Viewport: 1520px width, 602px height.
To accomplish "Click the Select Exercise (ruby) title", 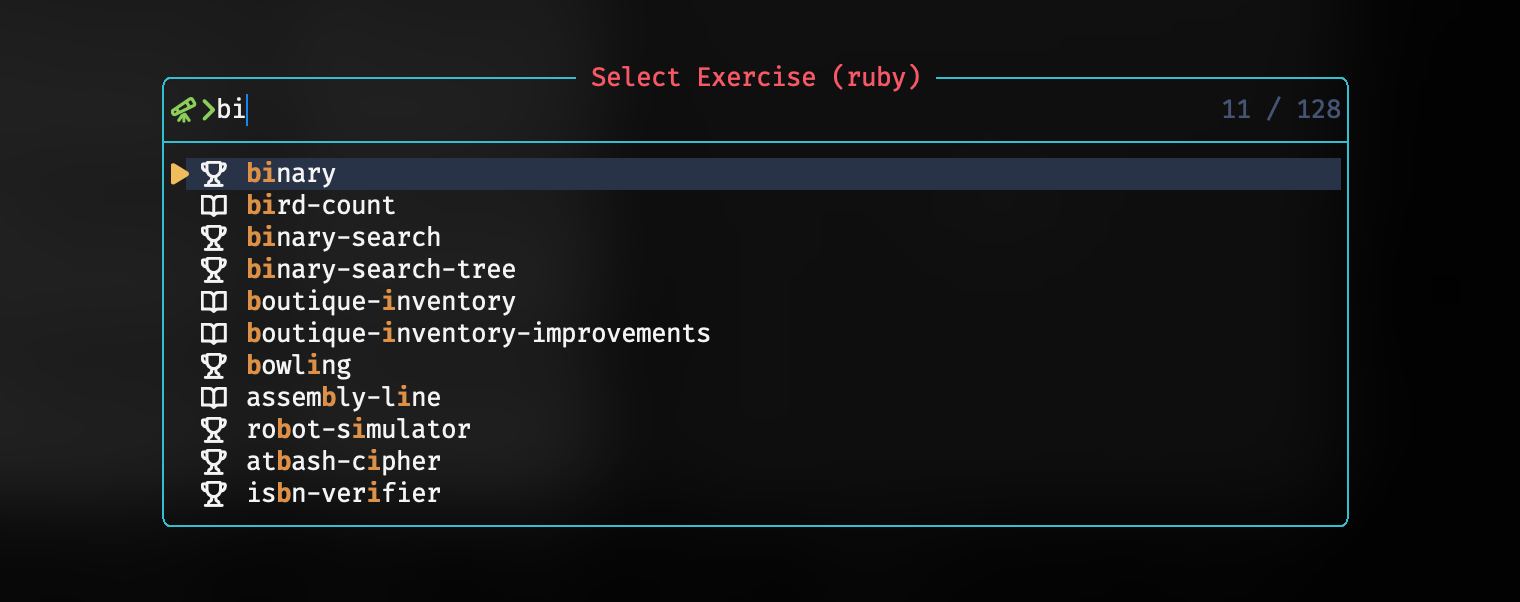I will (756, 78).
